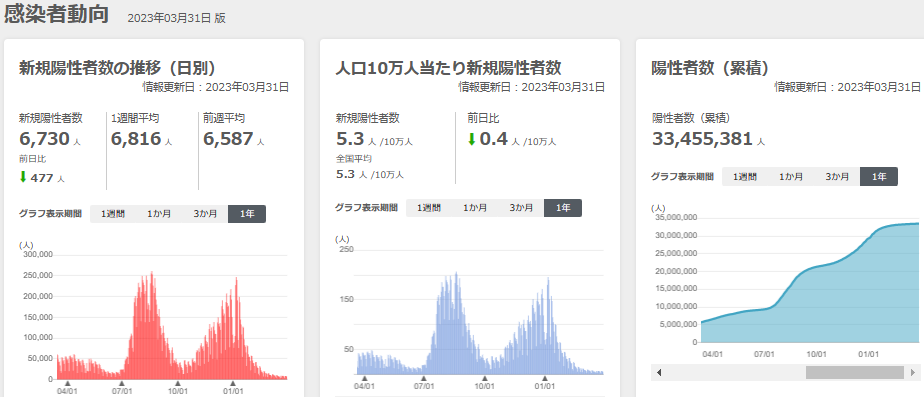
Task: Click the 250 y-axis label in the blue chart
Action: [x=346, y=250]
